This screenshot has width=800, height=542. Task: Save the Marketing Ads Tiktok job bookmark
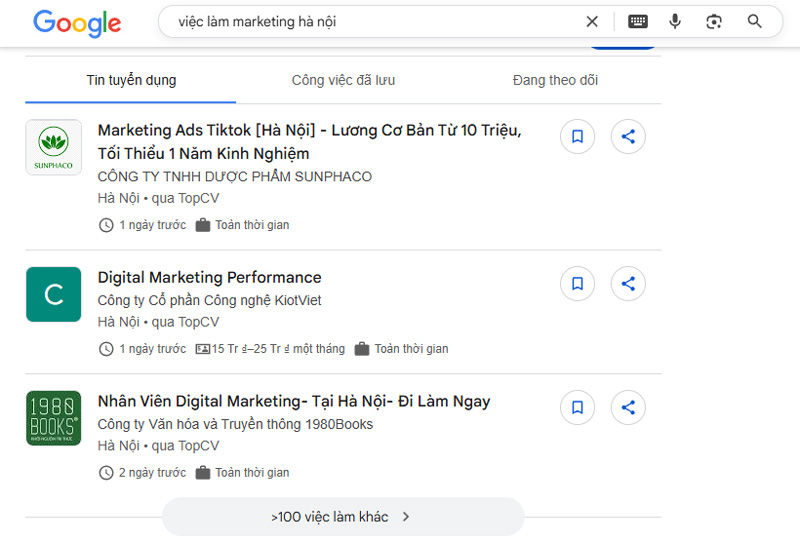pyautogui.click(x=578, y=136)
